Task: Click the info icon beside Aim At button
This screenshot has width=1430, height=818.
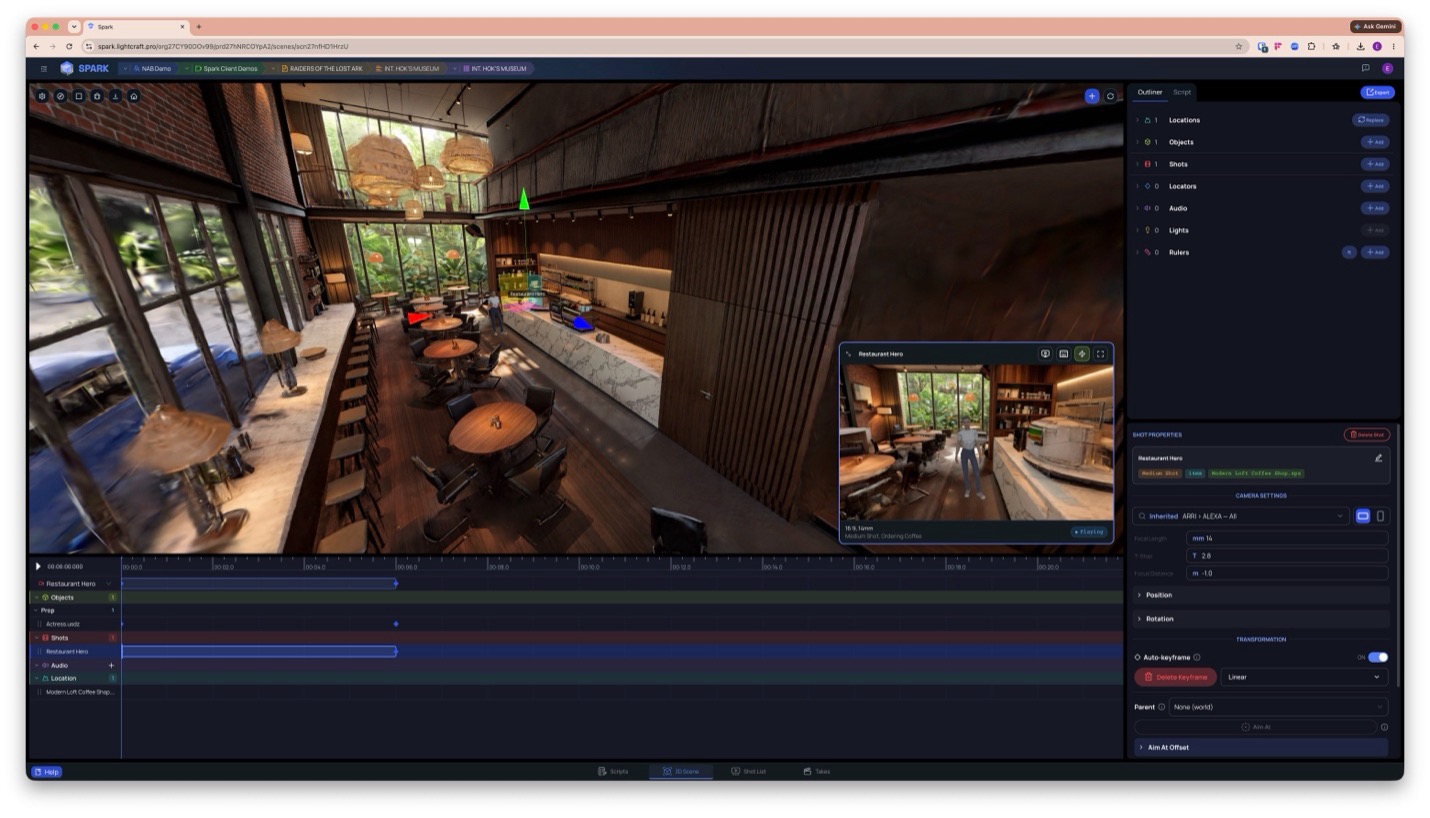Action: tap(1384, 727)
